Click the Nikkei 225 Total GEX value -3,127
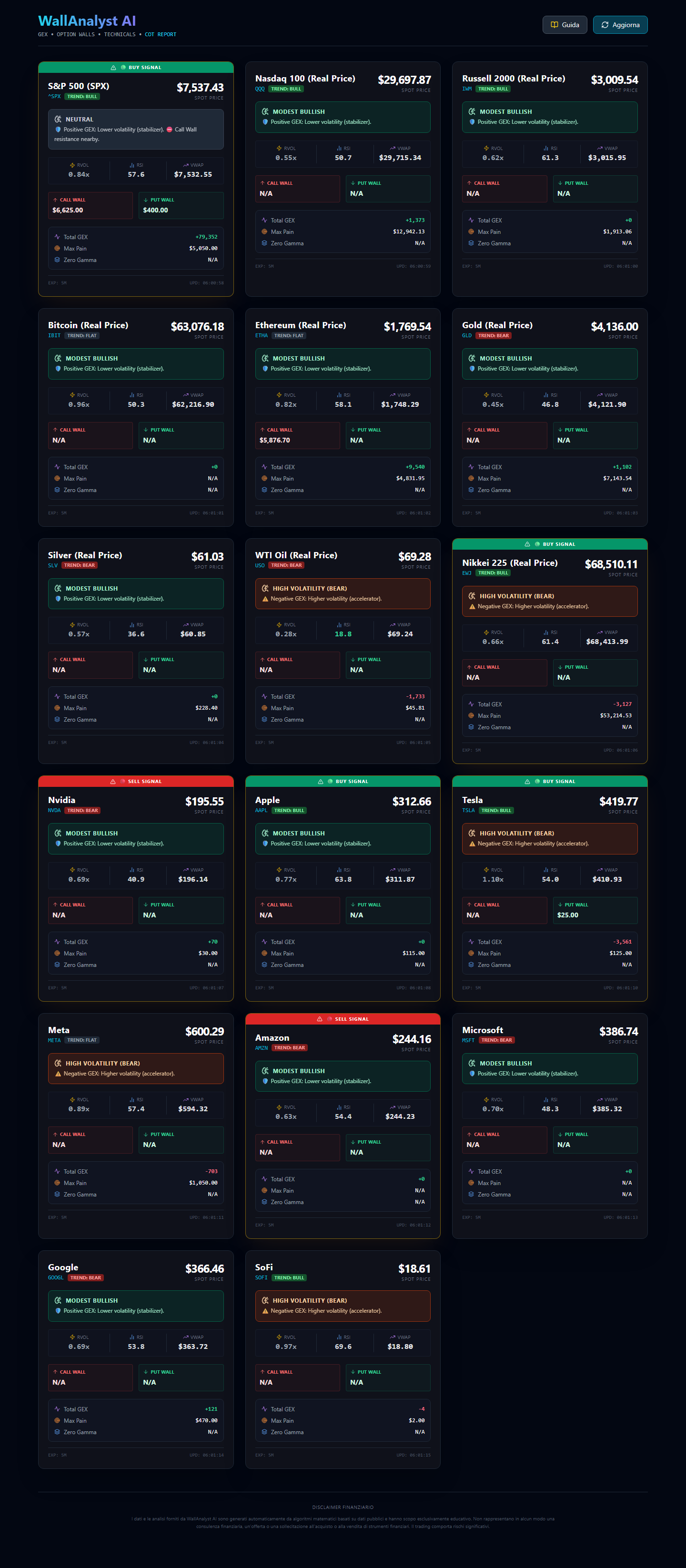The image size is (686, 1568). click(x=623, y=704)
